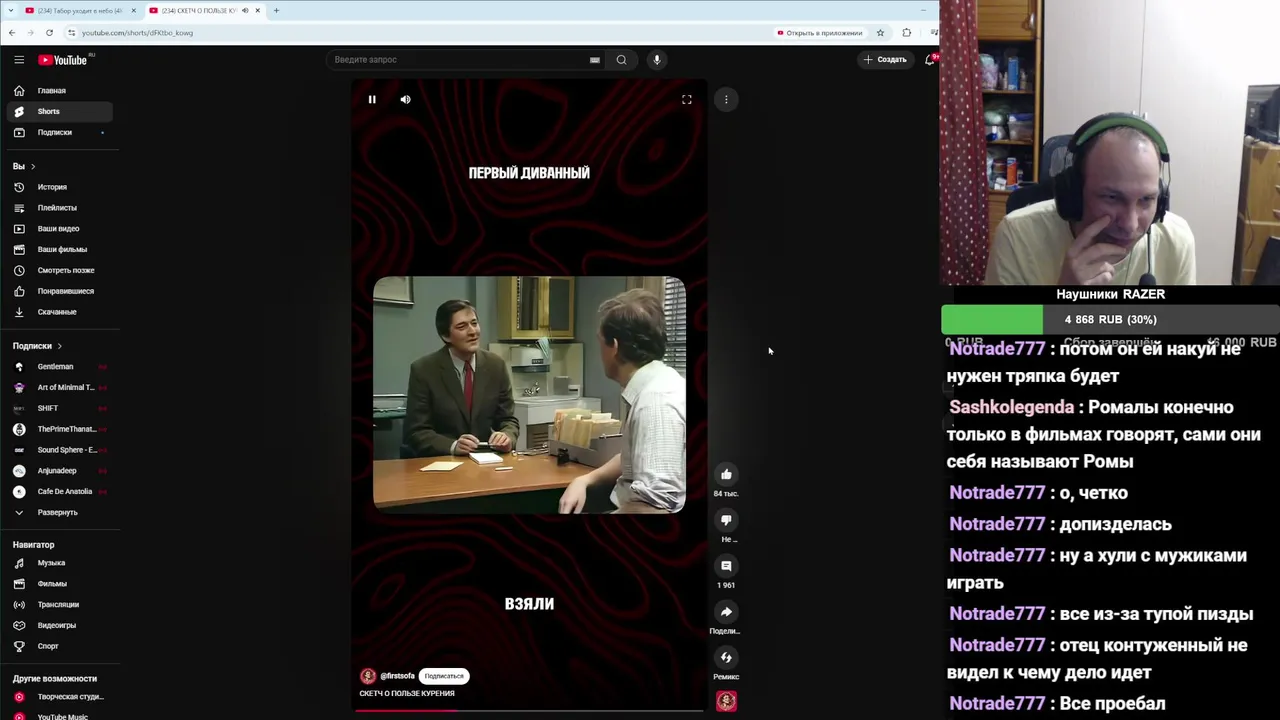Open the three-dot more options menu

point(726,99)
